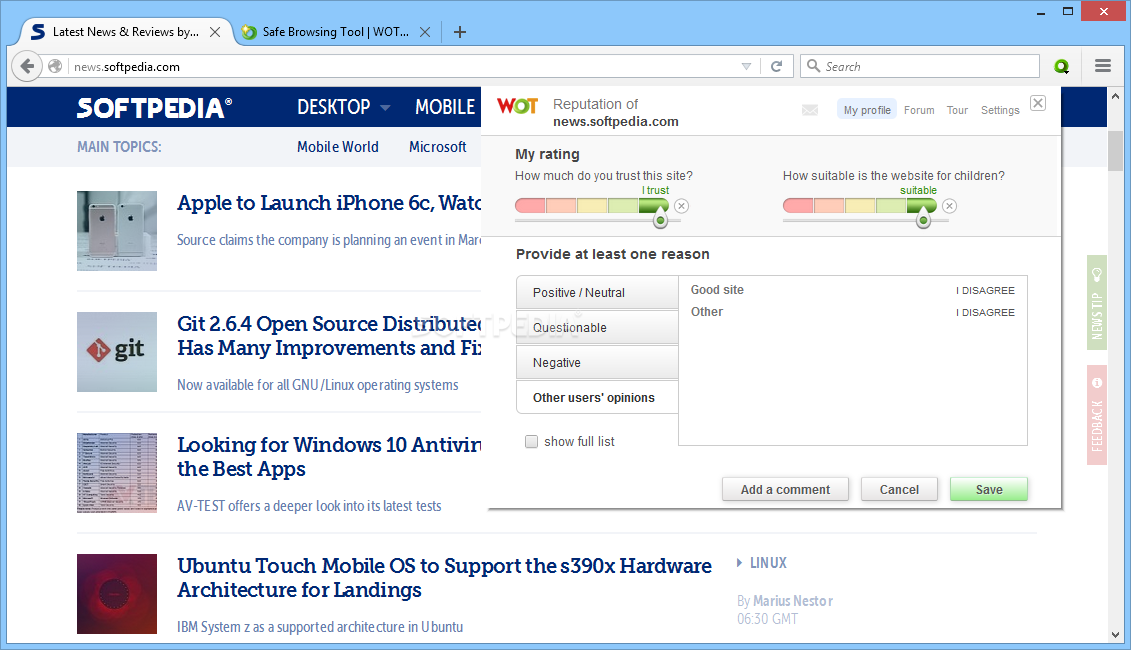Viewport: 1131px width, 650px height.
Task: Select the Good site reason
Action: (x=717, y=289)
